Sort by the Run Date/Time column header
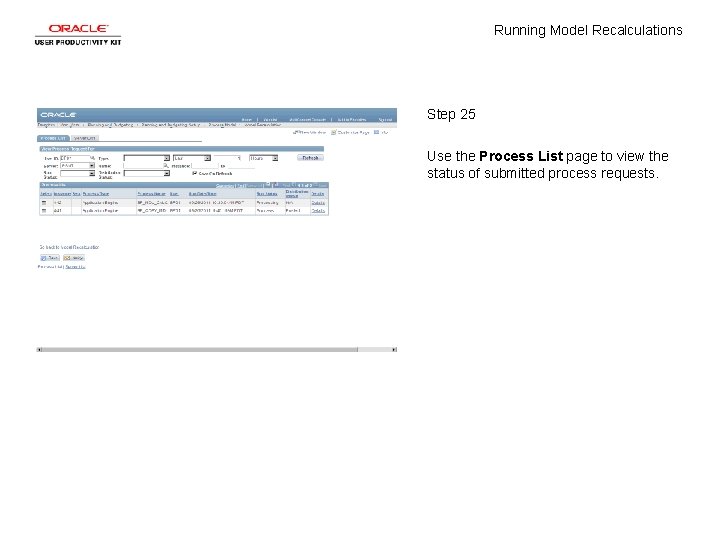 (x=202, y=194)
